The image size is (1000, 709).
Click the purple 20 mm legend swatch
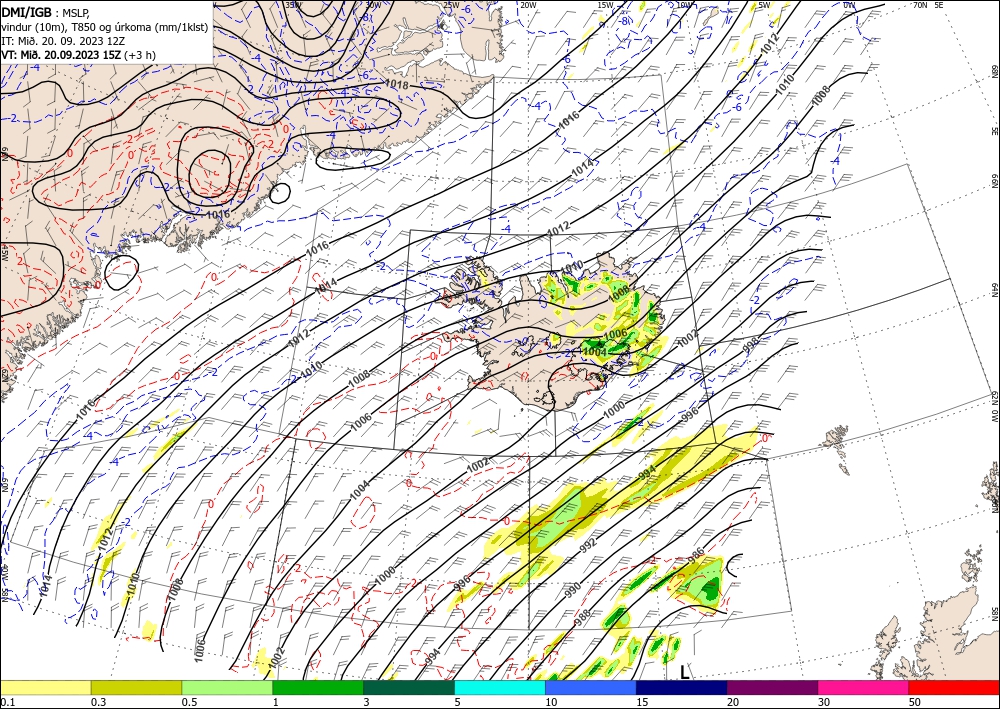[x=772, y=688]
